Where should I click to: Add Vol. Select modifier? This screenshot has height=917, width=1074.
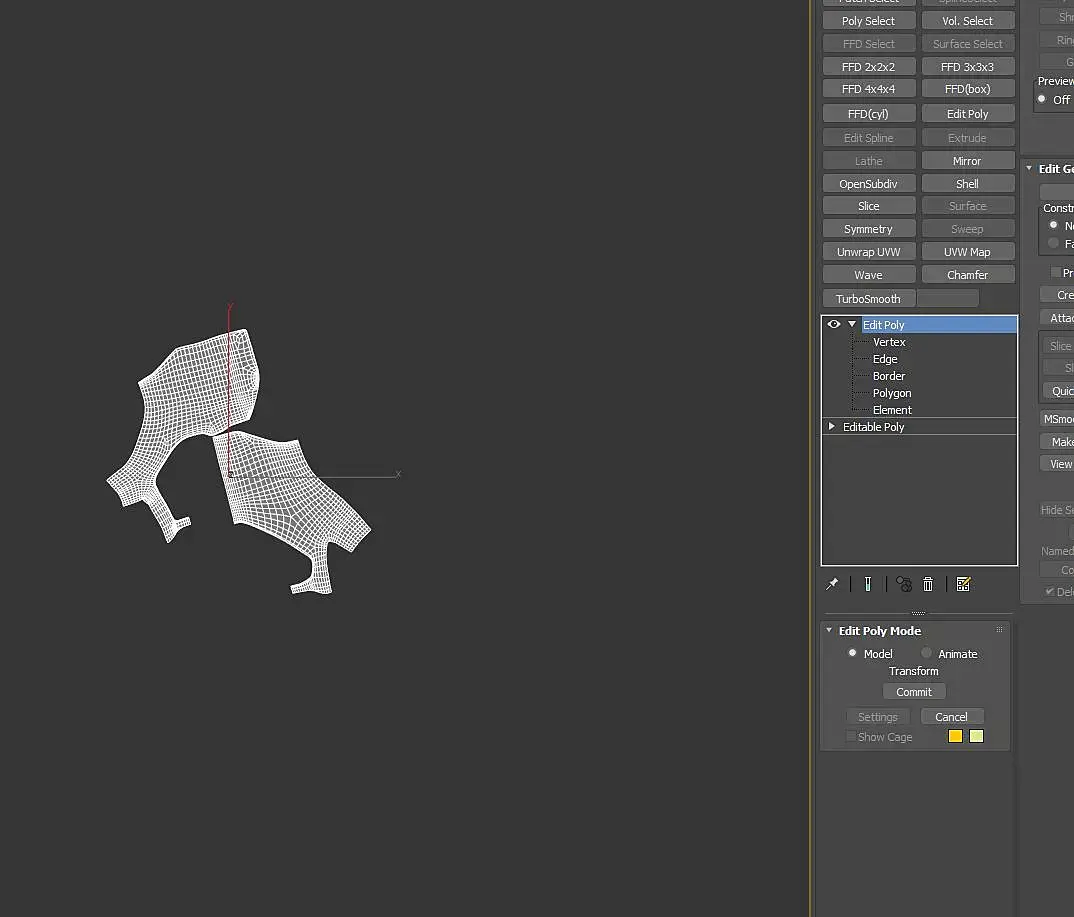(968, 21)
